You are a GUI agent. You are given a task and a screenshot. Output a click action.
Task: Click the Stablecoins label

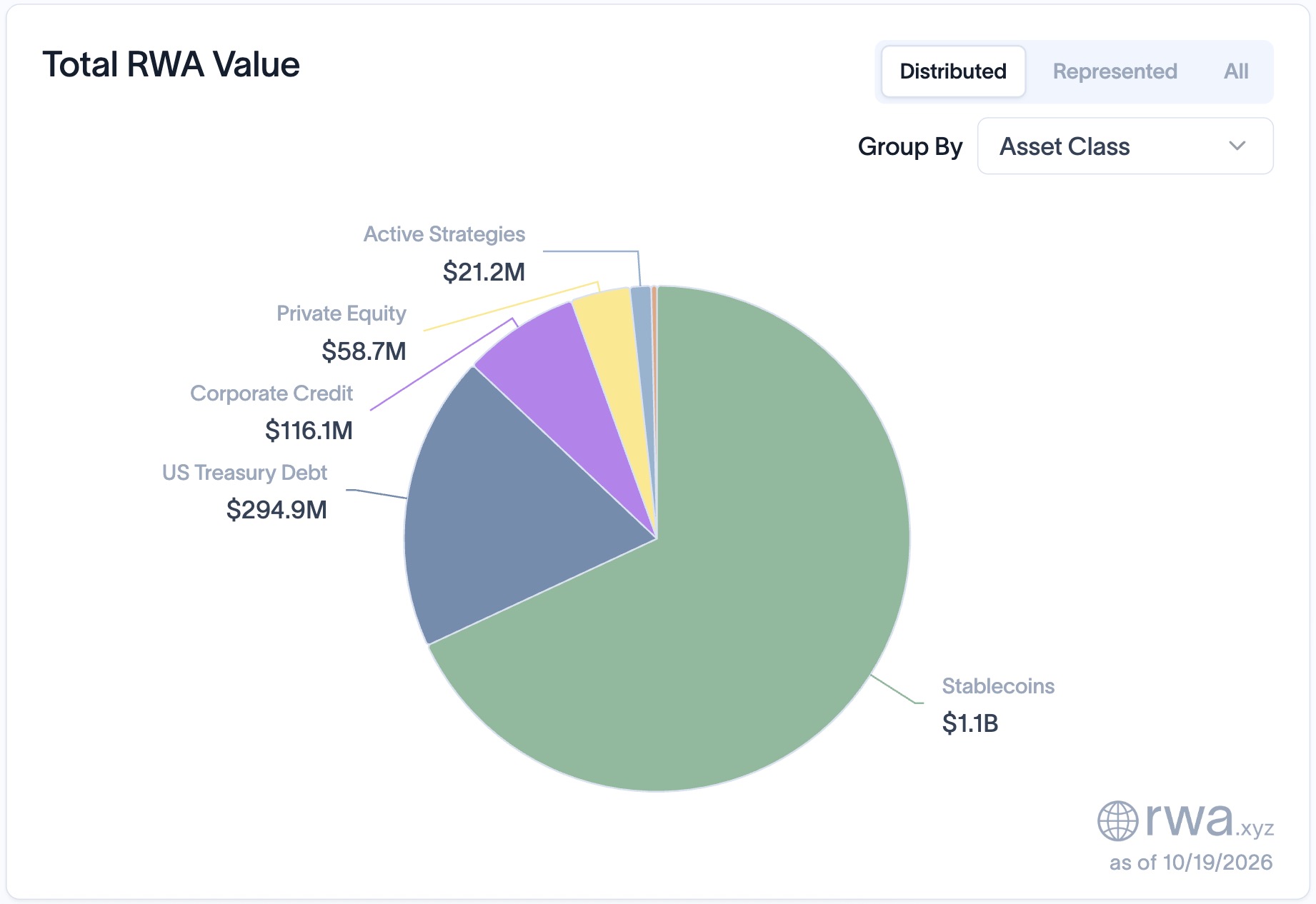(998, 686)
